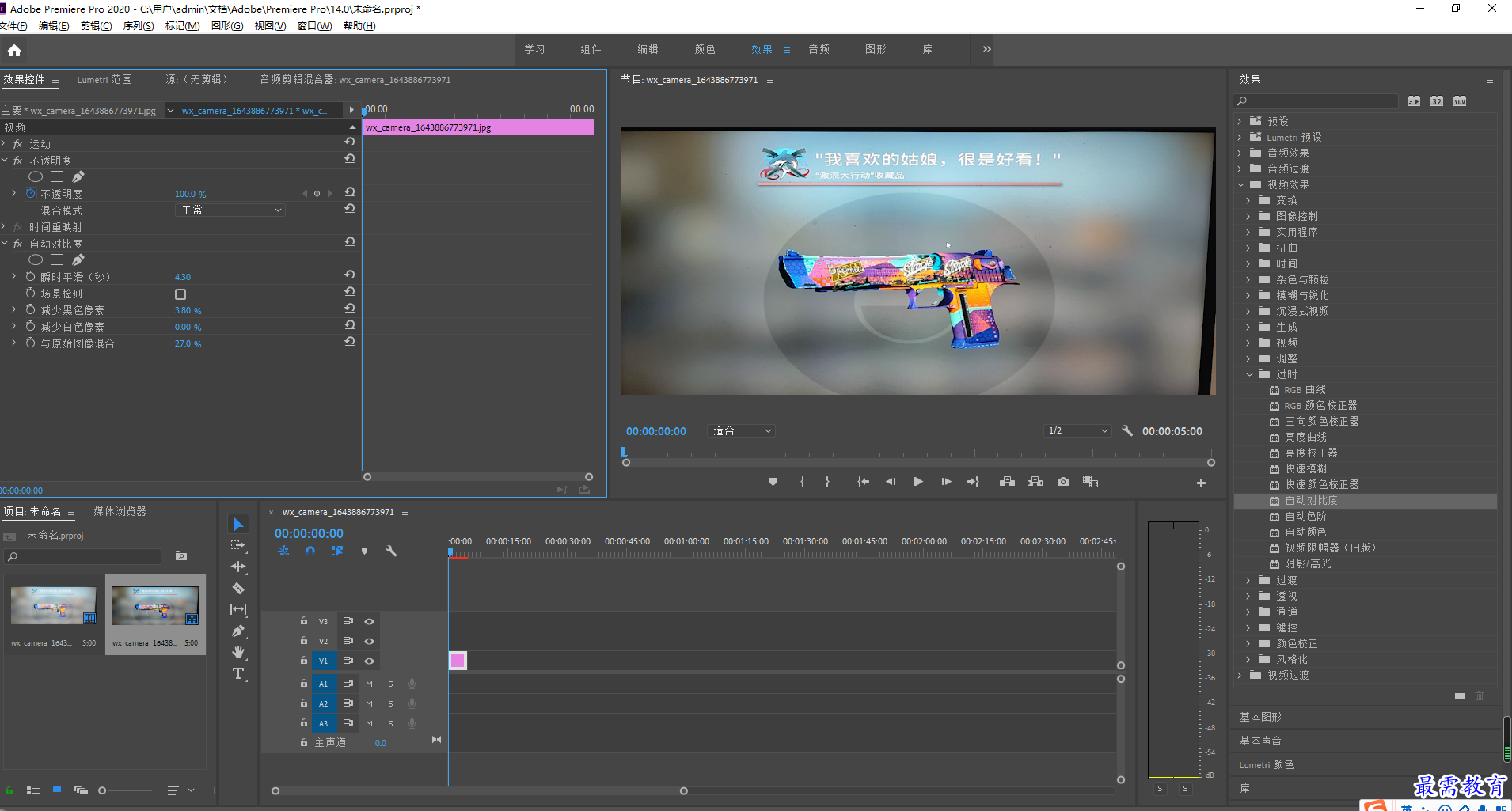
Task: Mute track A1
Action: click(x=369, y=684)
